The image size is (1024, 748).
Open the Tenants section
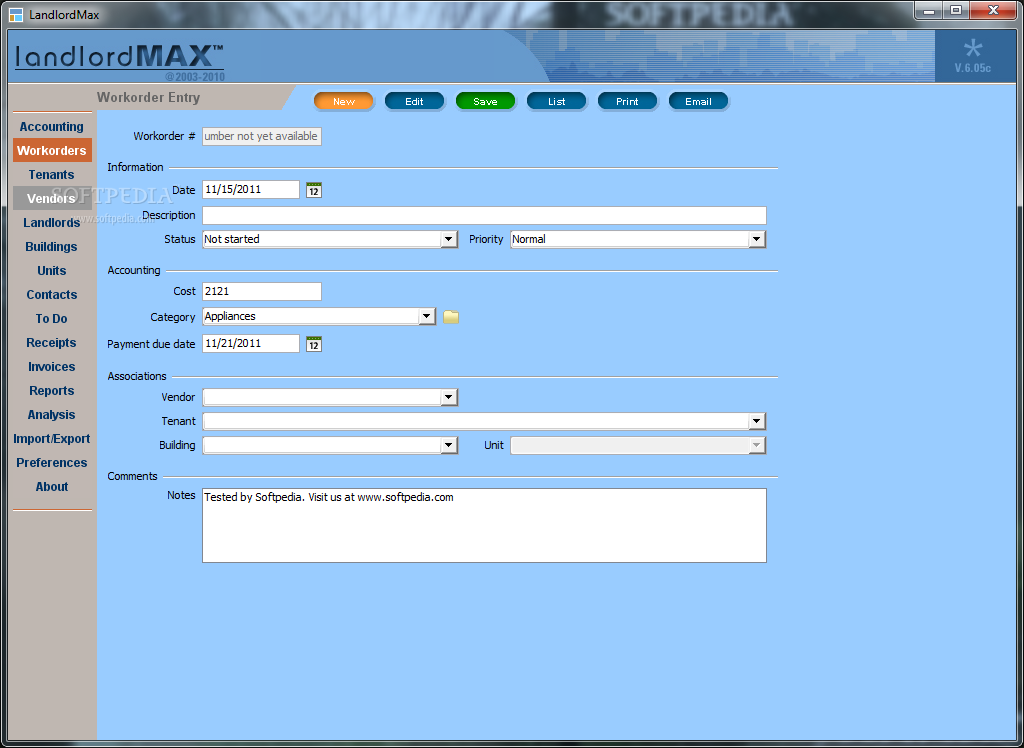point(52,175)
